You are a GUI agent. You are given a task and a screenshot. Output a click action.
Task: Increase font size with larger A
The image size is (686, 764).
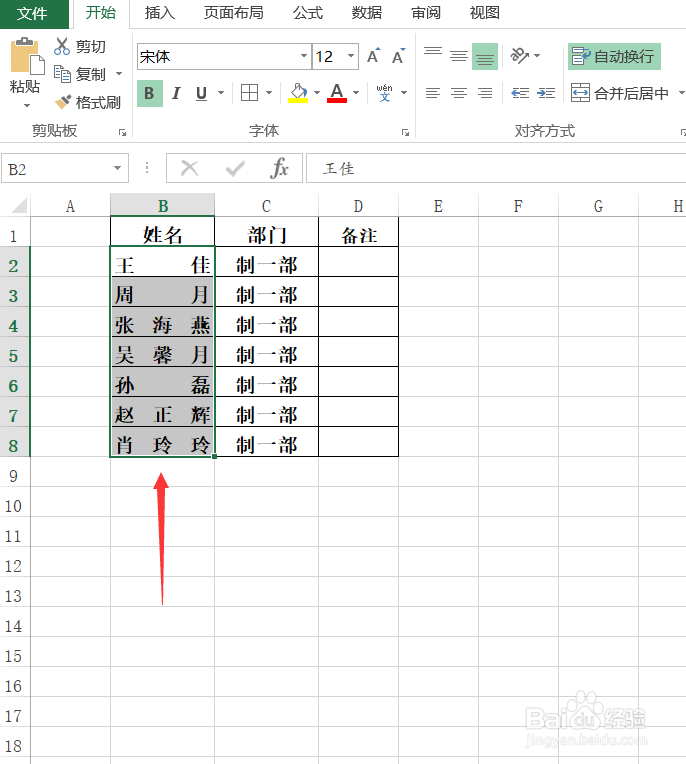tap(374, 56)
